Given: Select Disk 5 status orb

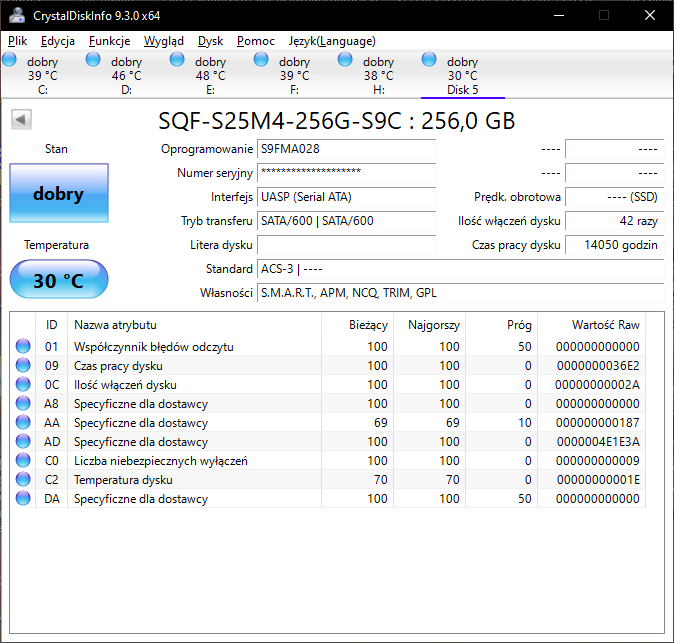Looking at the screenshot, I should point(429,60).
